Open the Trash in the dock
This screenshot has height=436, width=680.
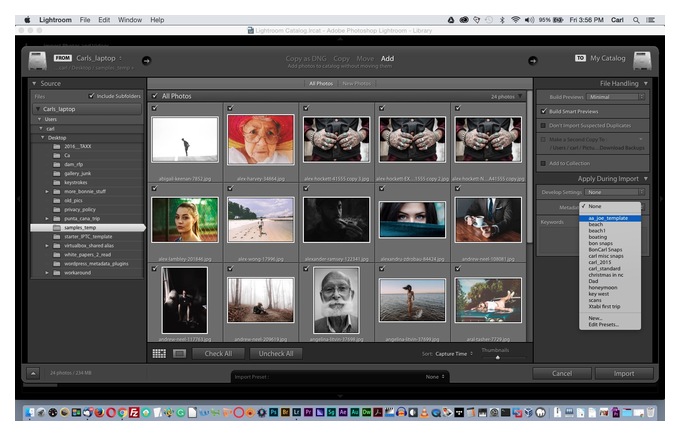click(650, 412)
